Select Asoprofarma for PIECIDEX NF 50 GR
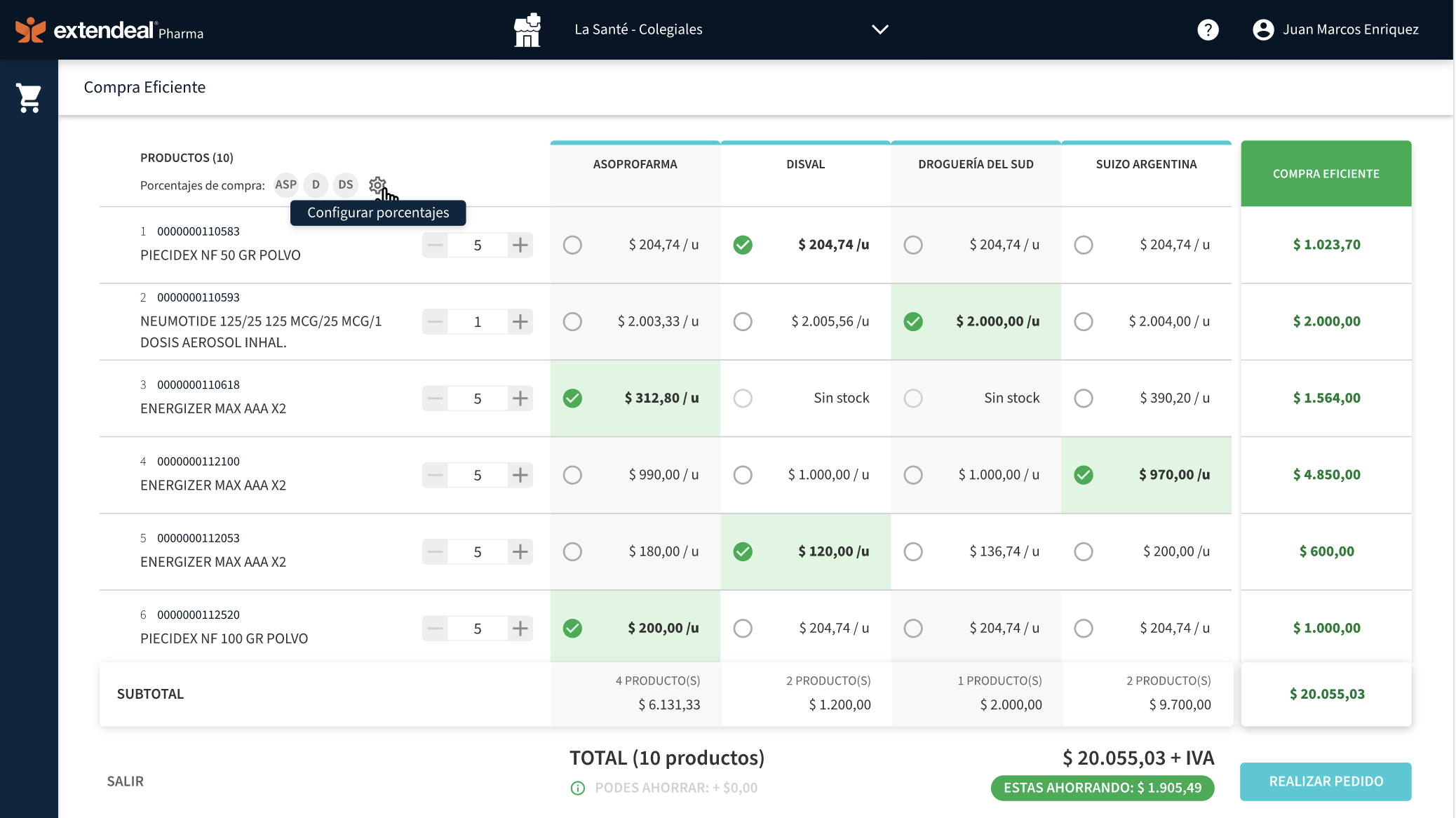The height and width of the screenshot is (818, 1456). coord(572,245)
